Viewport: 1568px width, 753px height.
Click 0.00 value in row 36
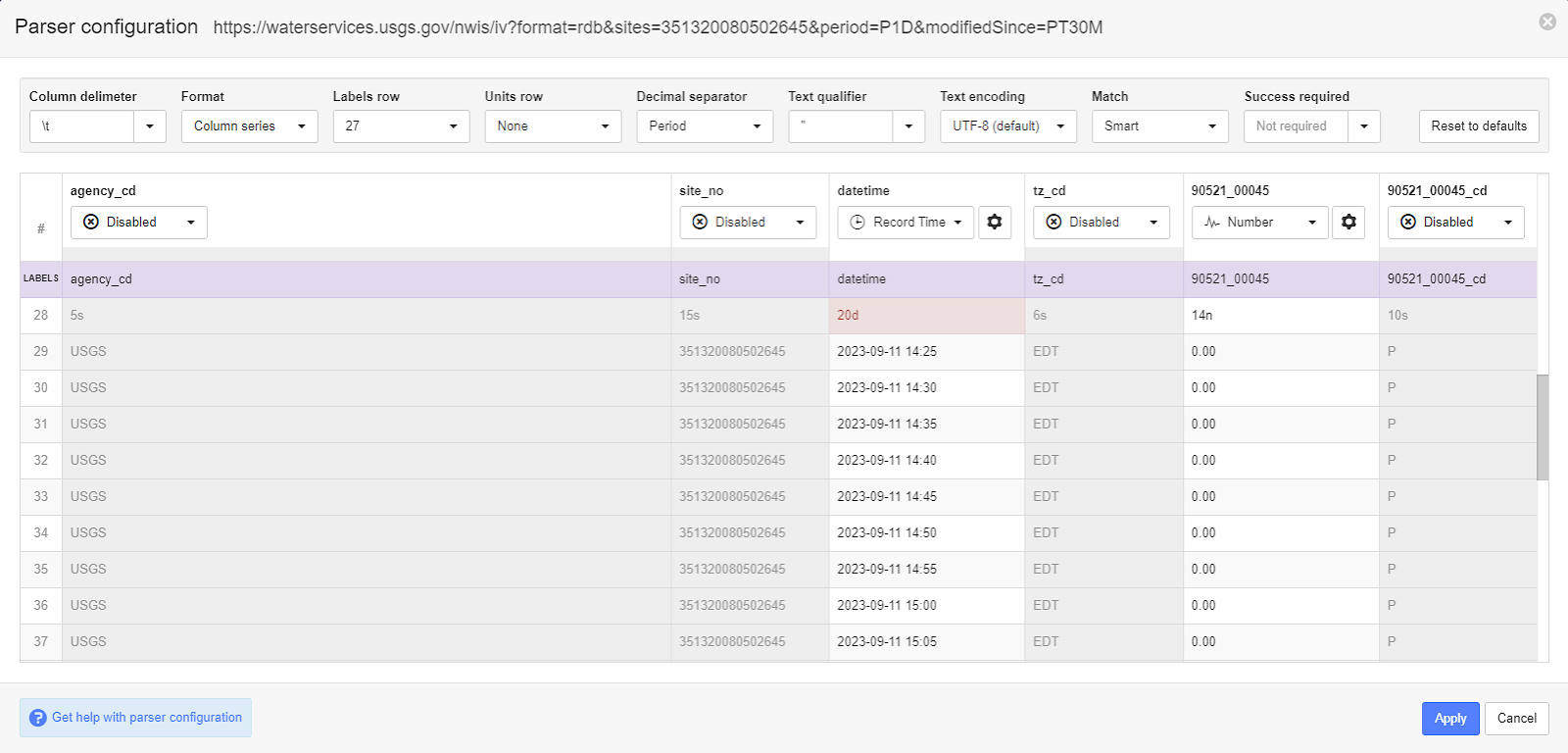1281,606
